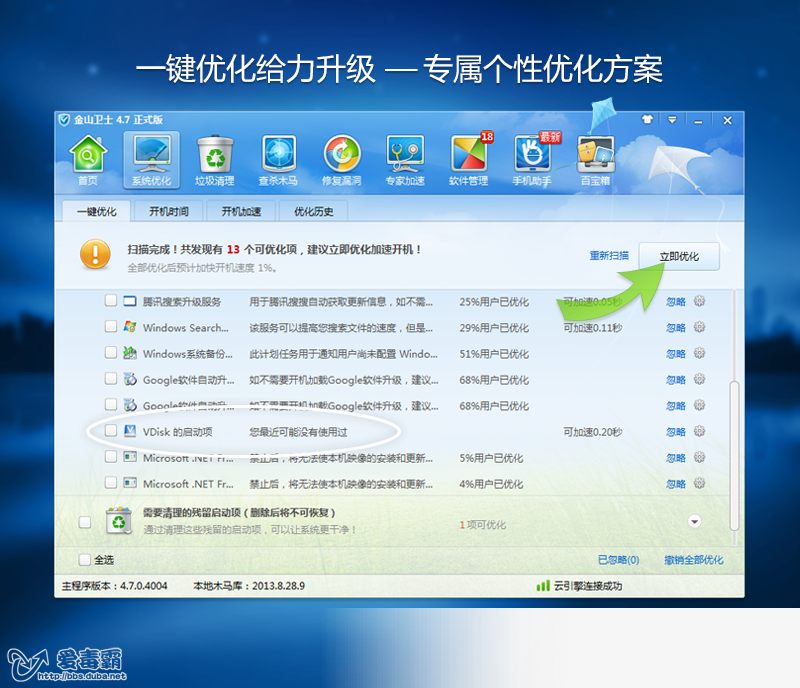Click the 金山卫士 shield logo in title bar
This screenshot has height=688, width=800.
pyautogui.click(x=64, y=120)
